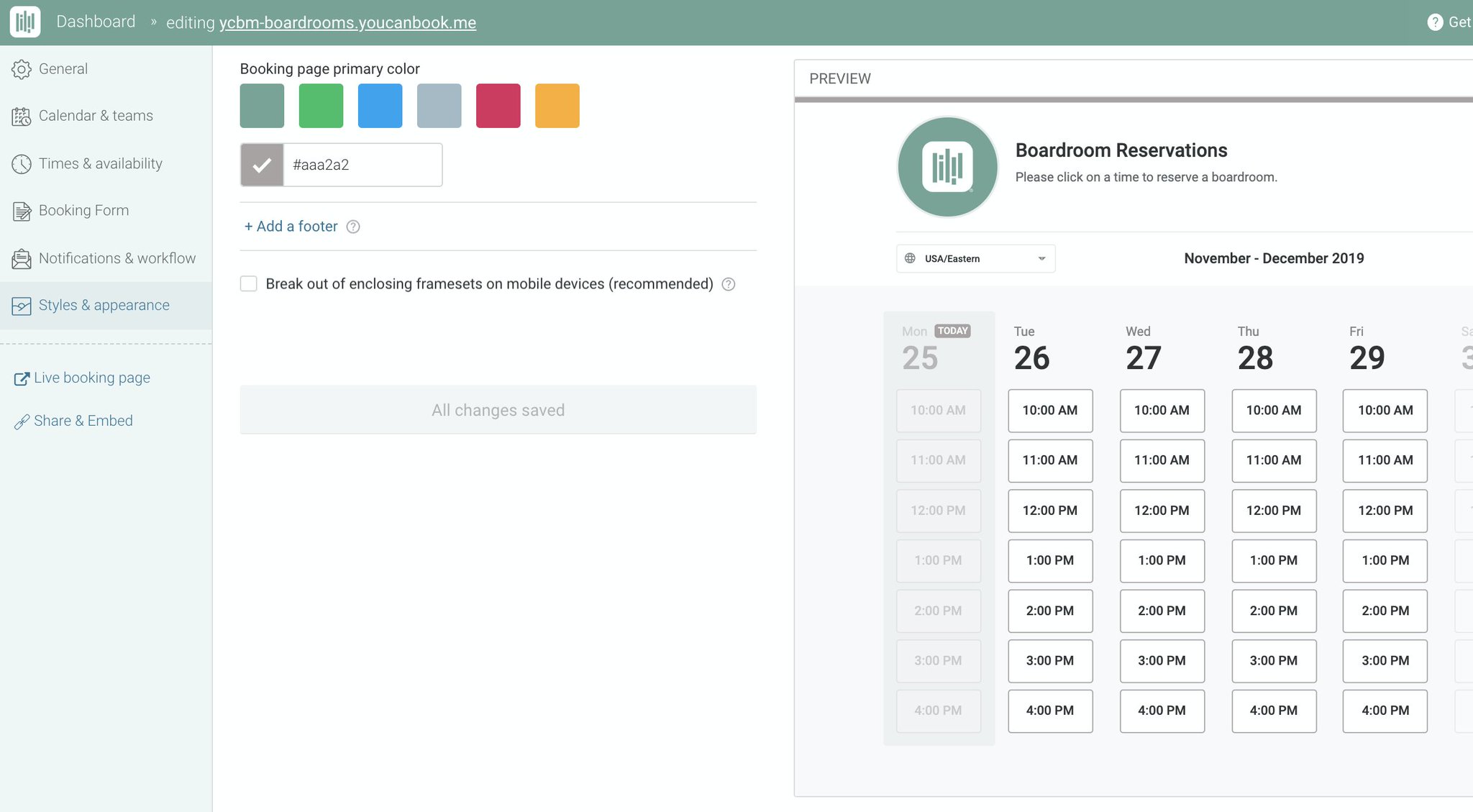Select the crimson red color swatch
Image resolution: width=1473 pixels, height=812 pixels.
pyautogui.click(x=498, y=106)
